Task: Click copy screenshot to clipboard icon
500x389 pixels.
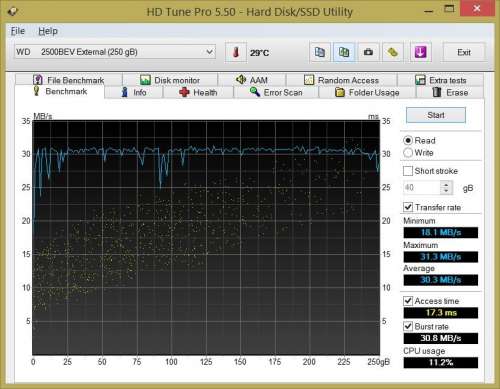Action: [344, 52]
